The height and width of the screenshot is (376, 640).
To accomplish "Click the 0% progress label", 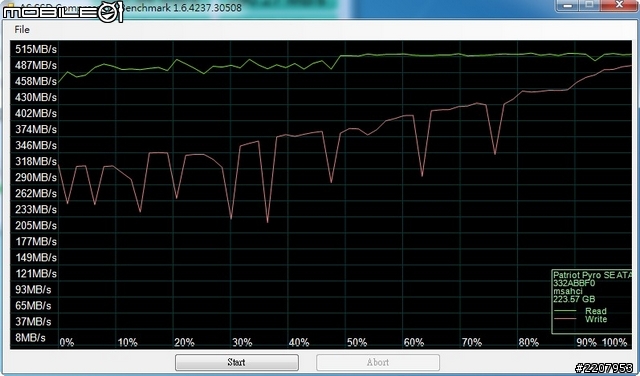I will 67,342.
